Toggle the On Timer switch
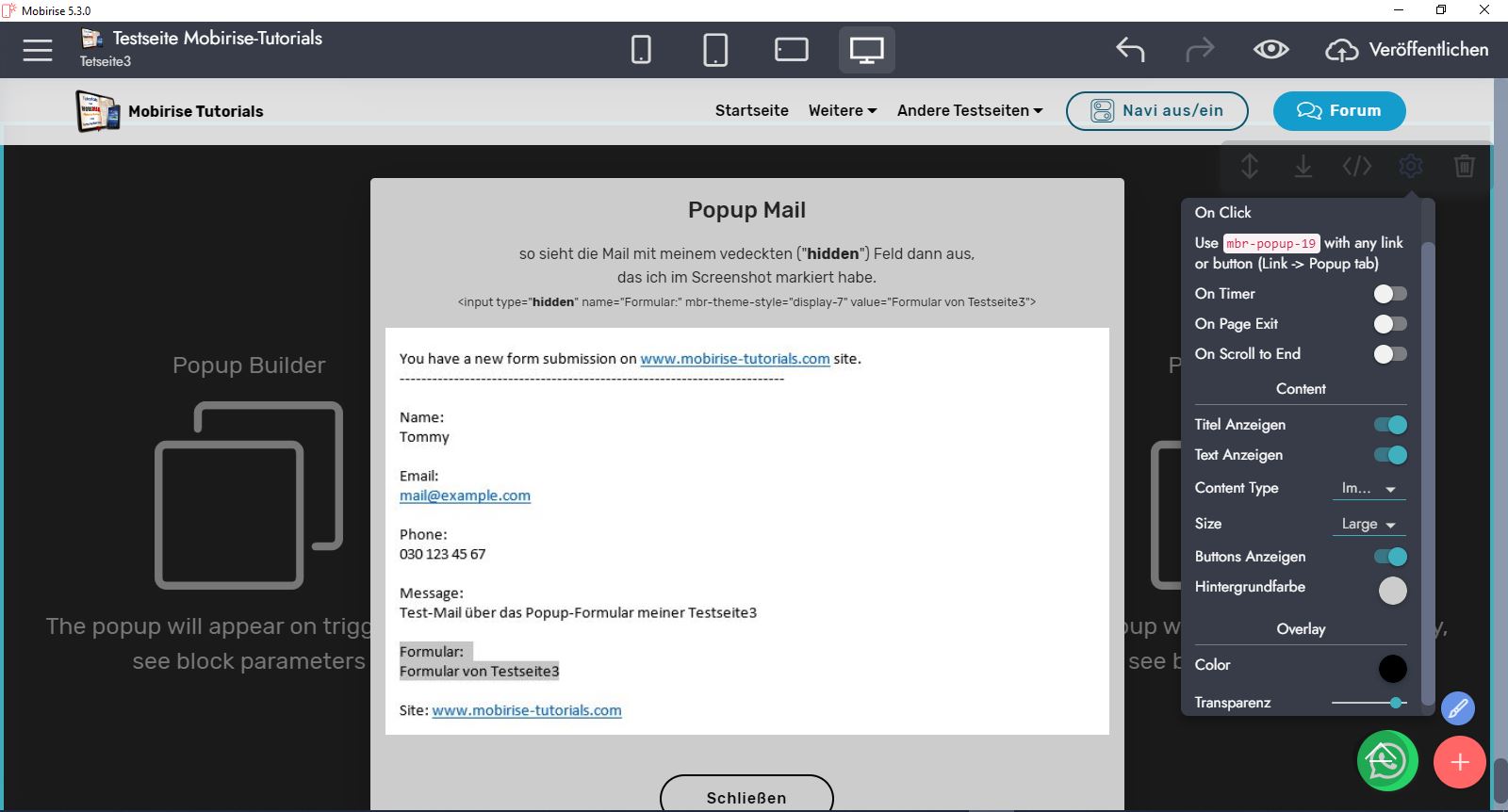Screen dimensions: 1508x812 (1390, 294)
